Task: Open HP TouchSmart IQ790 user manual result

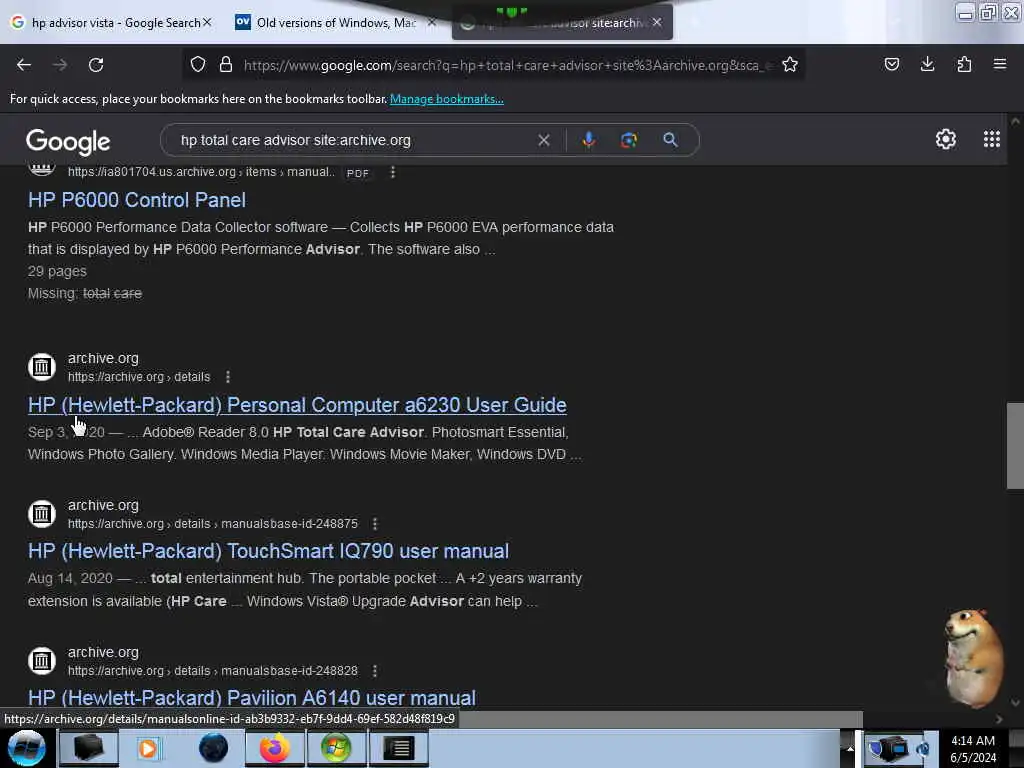Action: tap(268, 551)
